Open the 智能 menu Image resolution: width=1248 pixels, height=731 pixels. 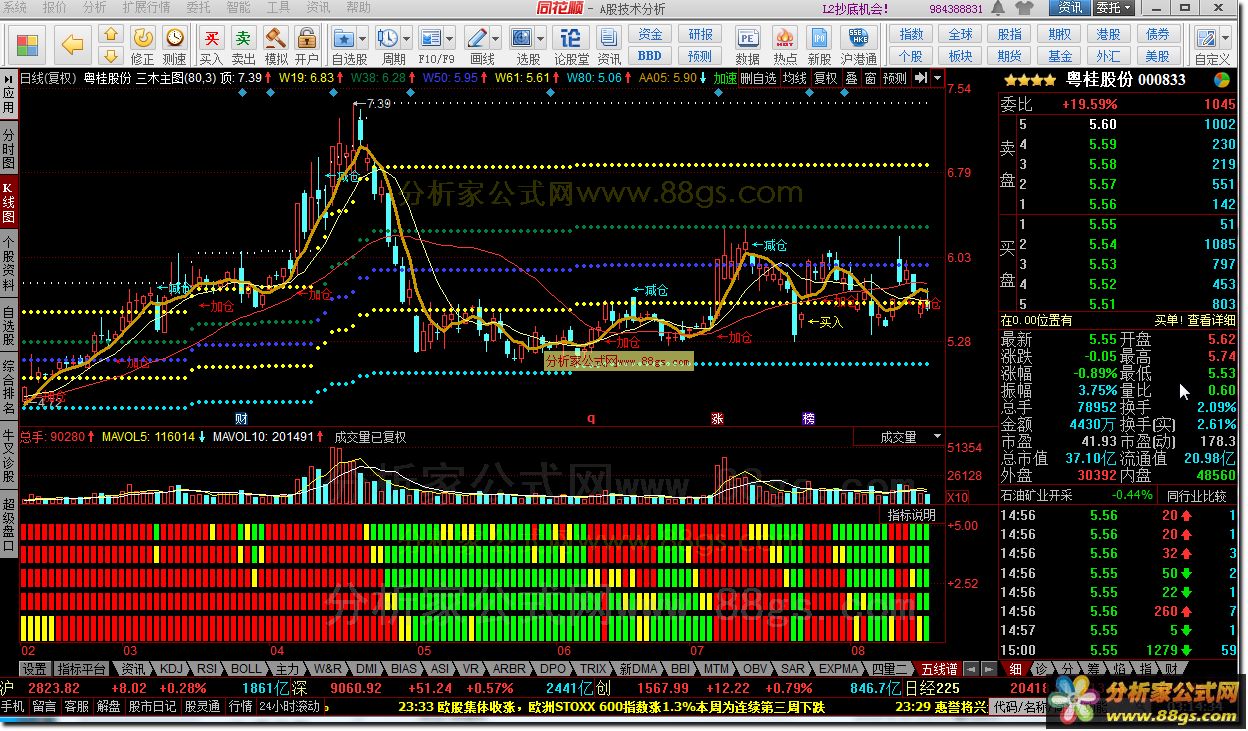pos(238,8)
